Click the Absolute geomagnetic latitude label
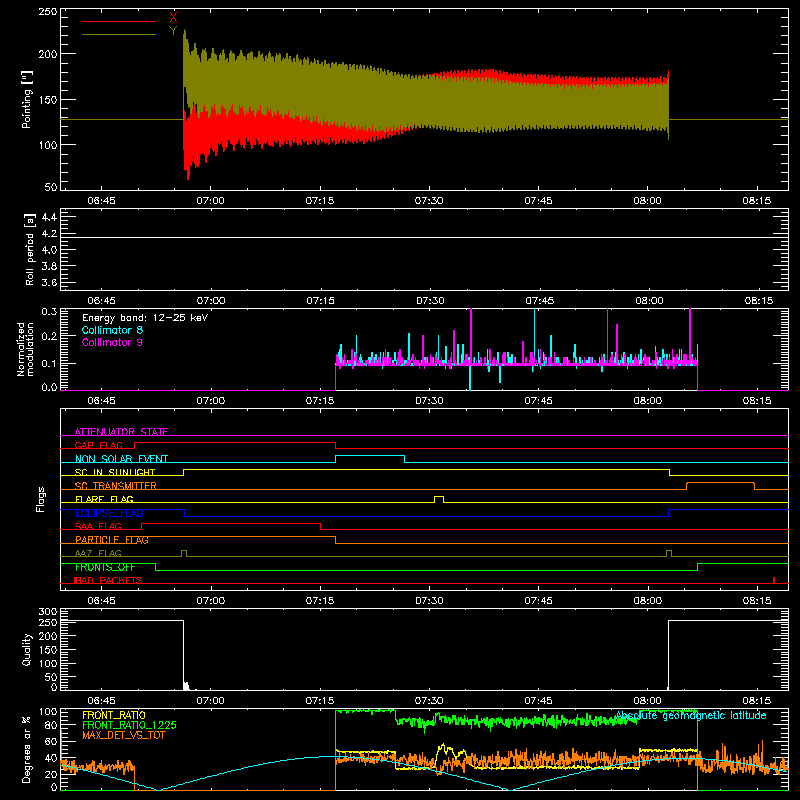800x800 pixels. click(x=691, y=715)
